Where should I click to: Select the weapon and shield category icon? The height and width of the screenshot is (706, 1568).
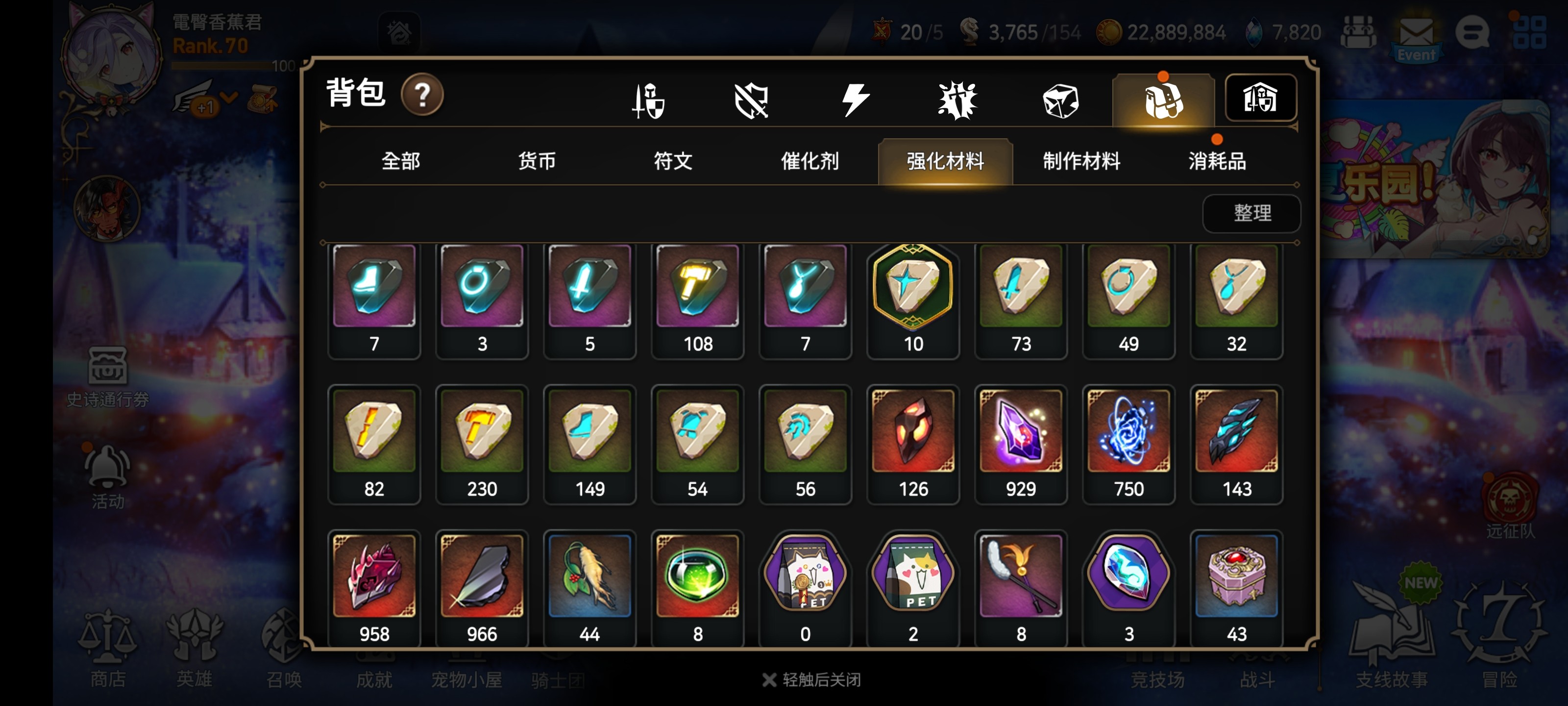pos(648,100)
